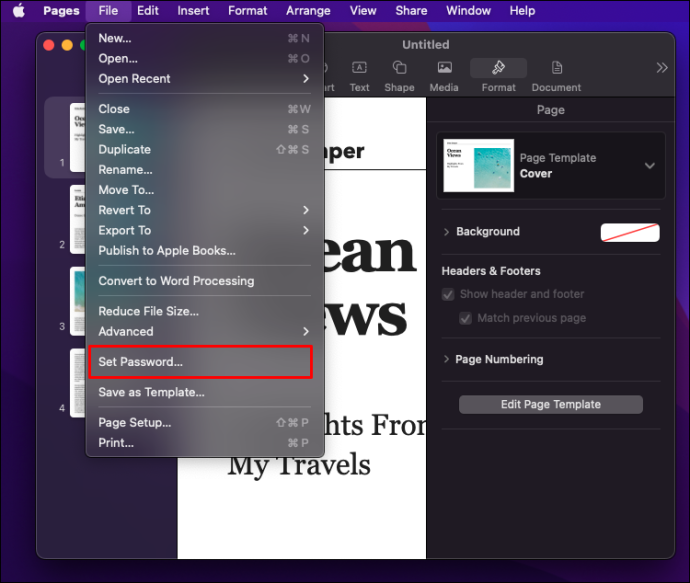This screenshot has height=583, width=690.
Task: Open the Edit menu
Action: coord(147,11)
